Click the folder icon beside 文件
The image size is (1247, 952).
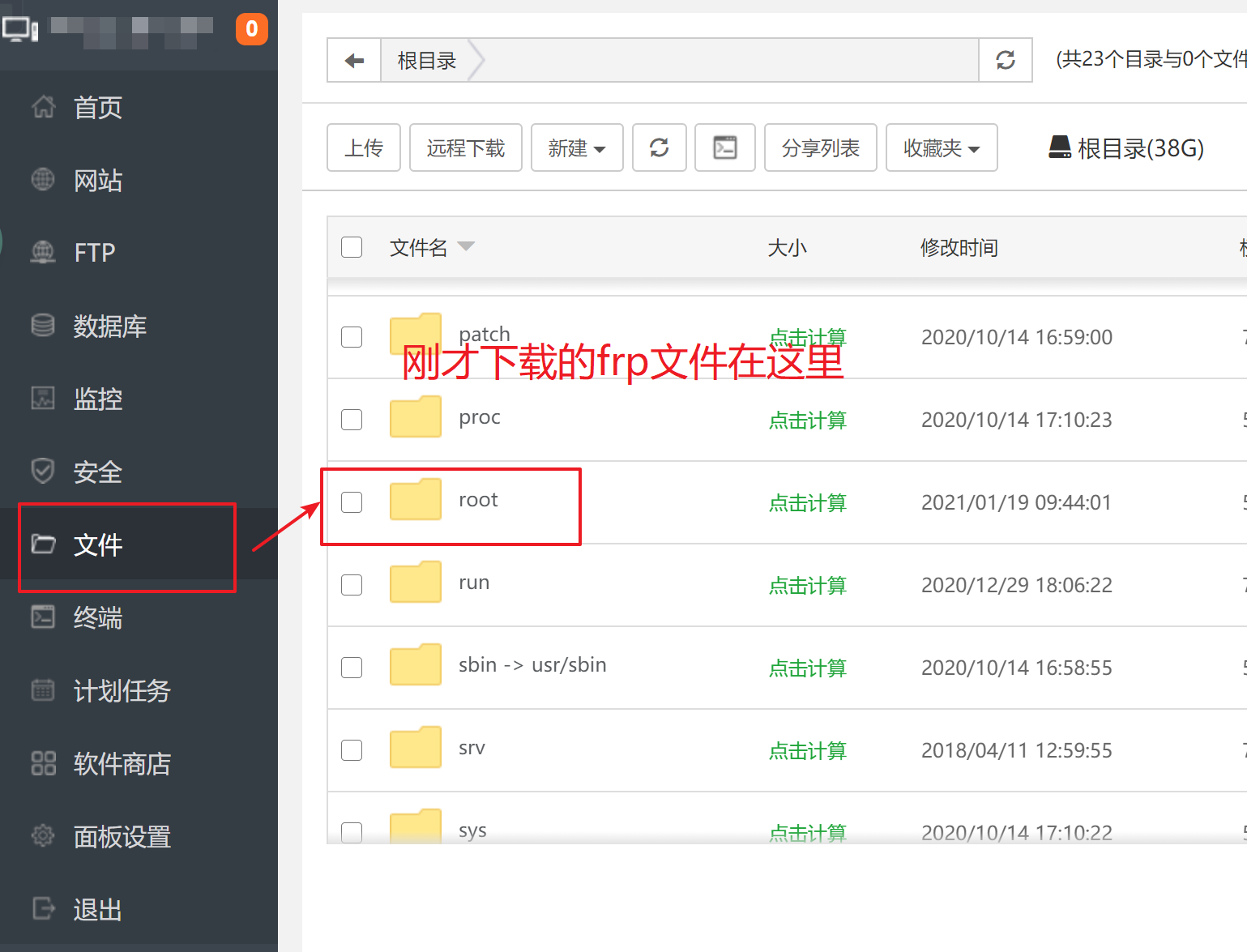(x=43, y=544)
